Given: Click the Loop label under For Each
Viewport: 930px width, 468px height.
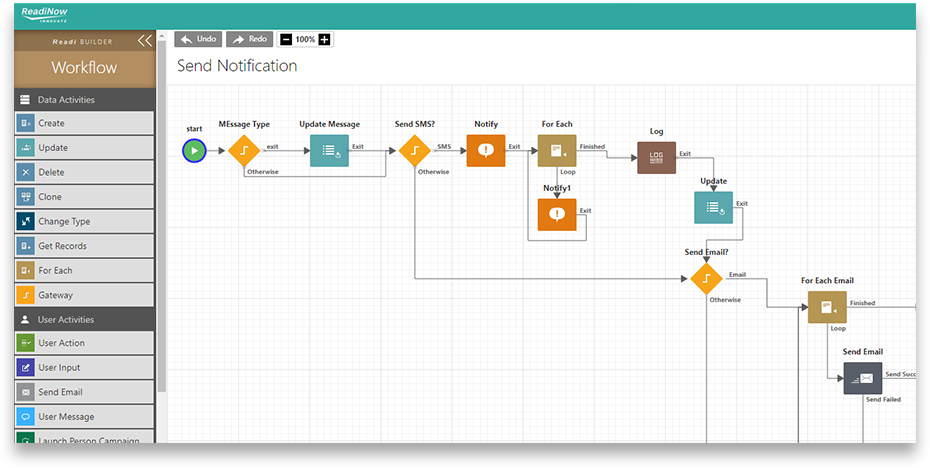Looking at the screenshot, I should coord(568,172).
